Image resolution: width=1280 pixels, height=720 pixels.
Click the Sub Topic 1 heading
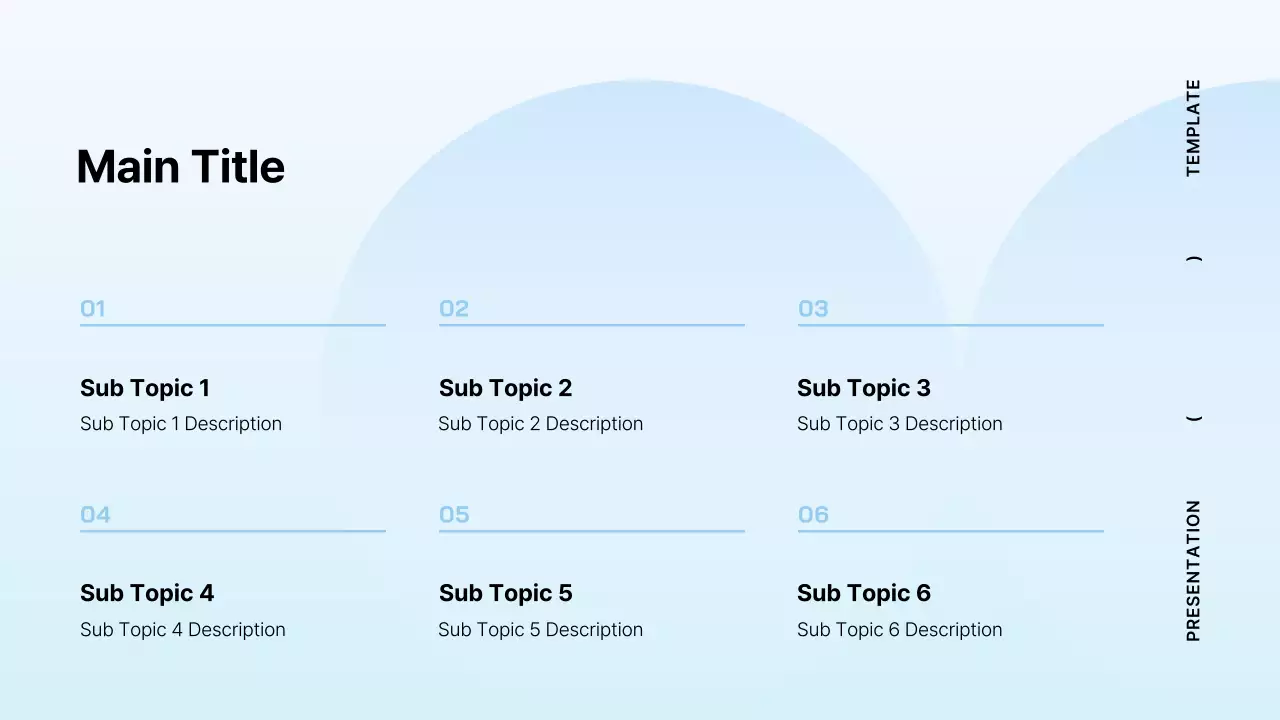coord(145,388)
